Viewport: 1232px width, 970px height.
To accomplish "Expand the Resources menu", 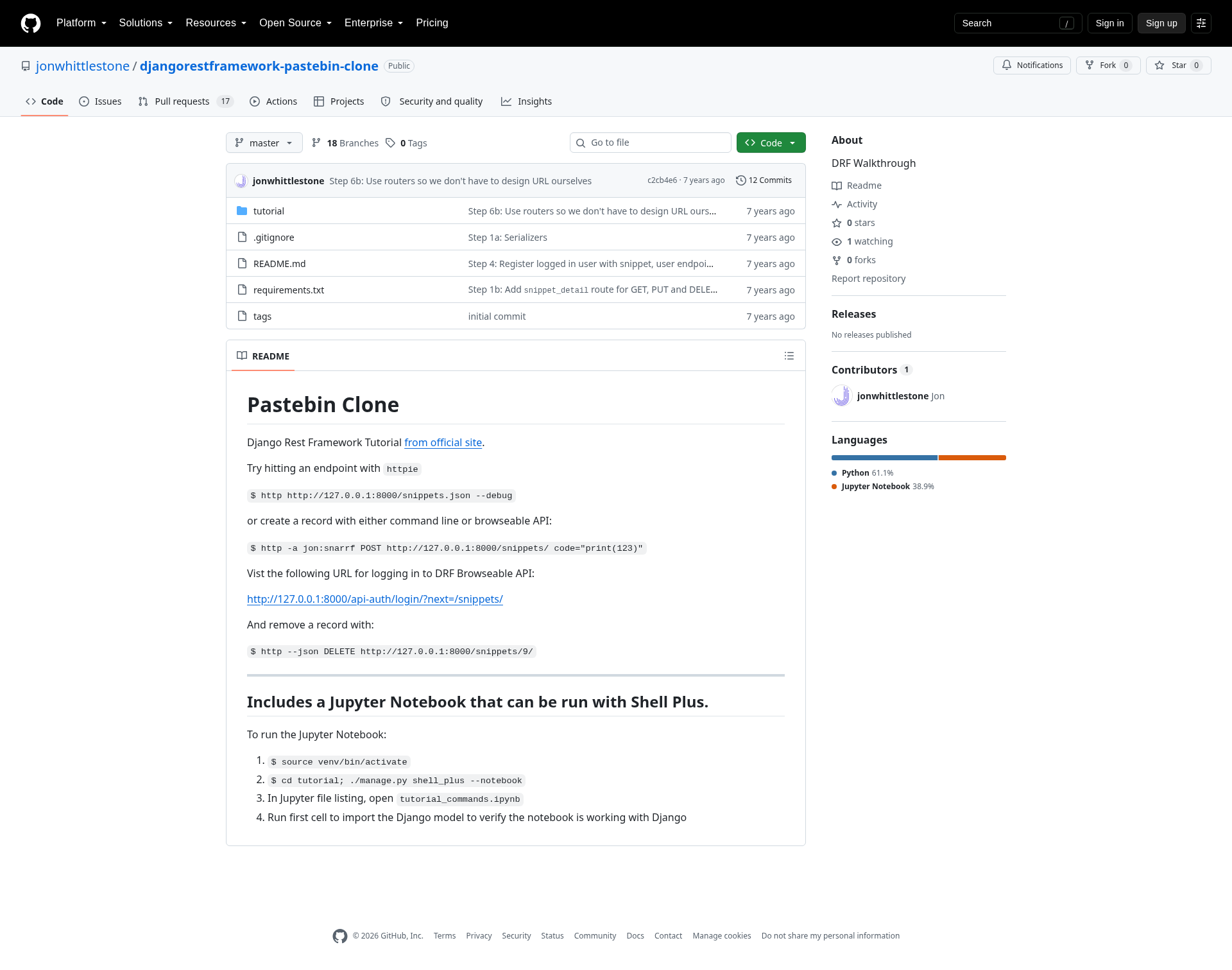I will 216,23.
